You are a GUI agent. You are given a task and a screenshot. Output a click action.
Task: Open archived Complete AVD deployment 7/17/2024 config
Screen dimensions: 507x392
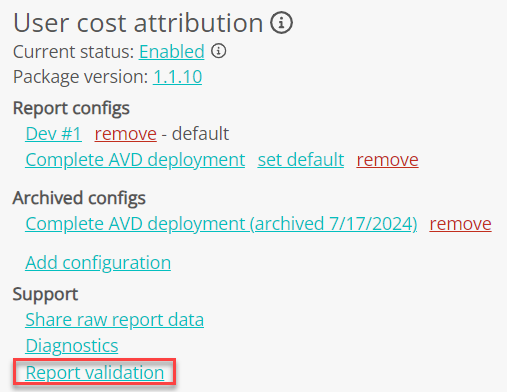(x=221, y=224)
